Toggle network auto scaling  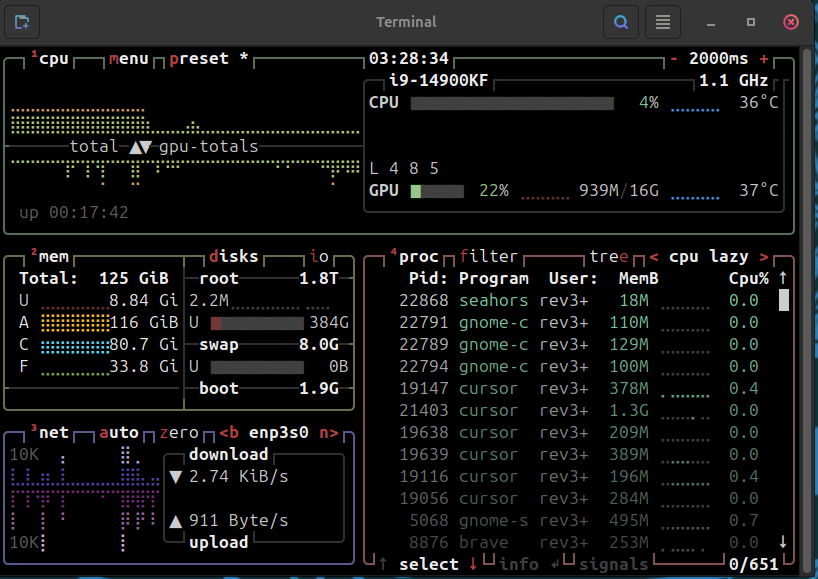coord(120,433)
